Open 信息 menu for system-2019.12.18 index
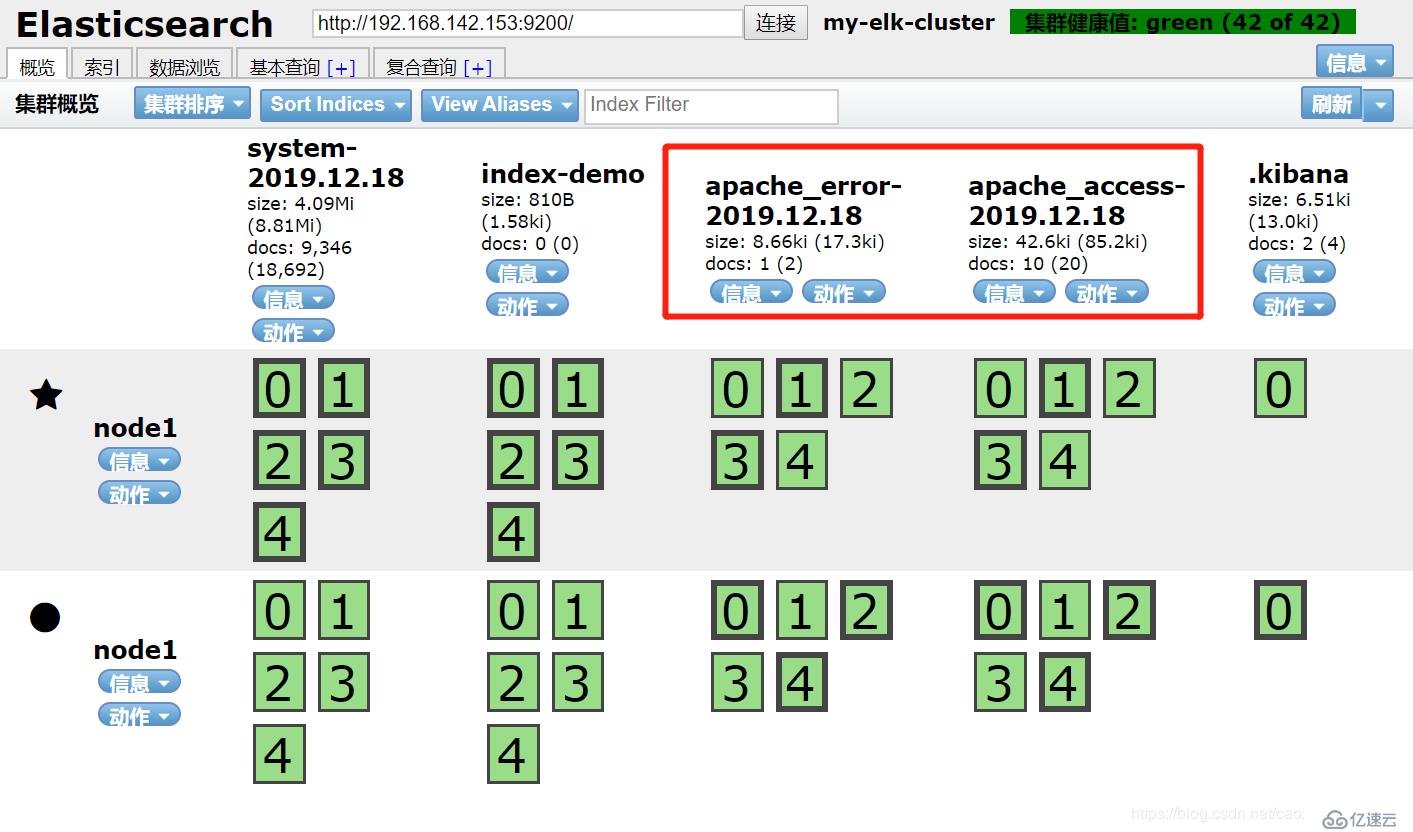Image resolution: width=1413 pixels, height=832 pixels. click(293, 298)
